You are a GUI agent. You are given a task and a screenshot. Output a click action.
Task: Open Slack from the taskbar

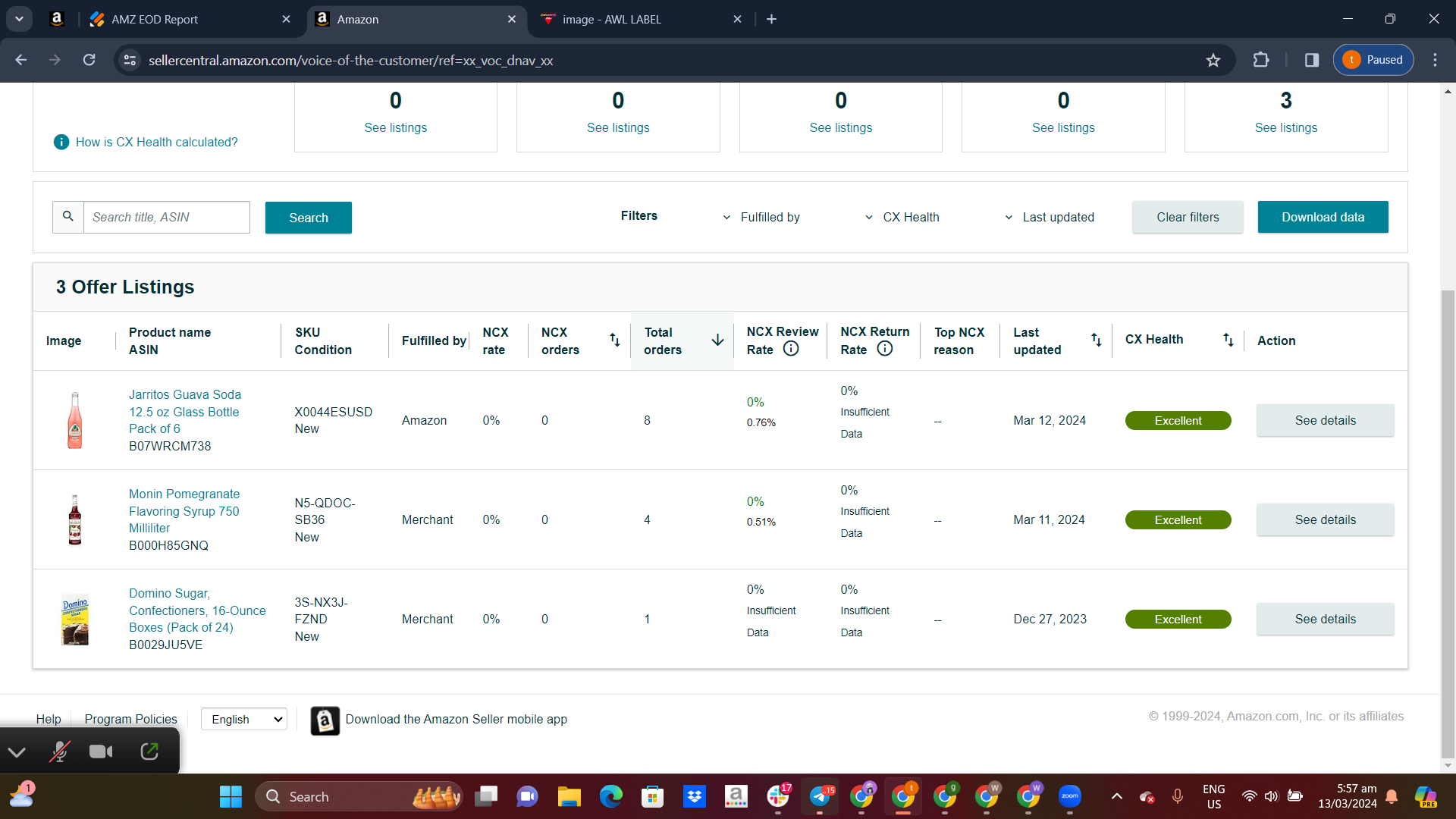(x=778, y=796)
